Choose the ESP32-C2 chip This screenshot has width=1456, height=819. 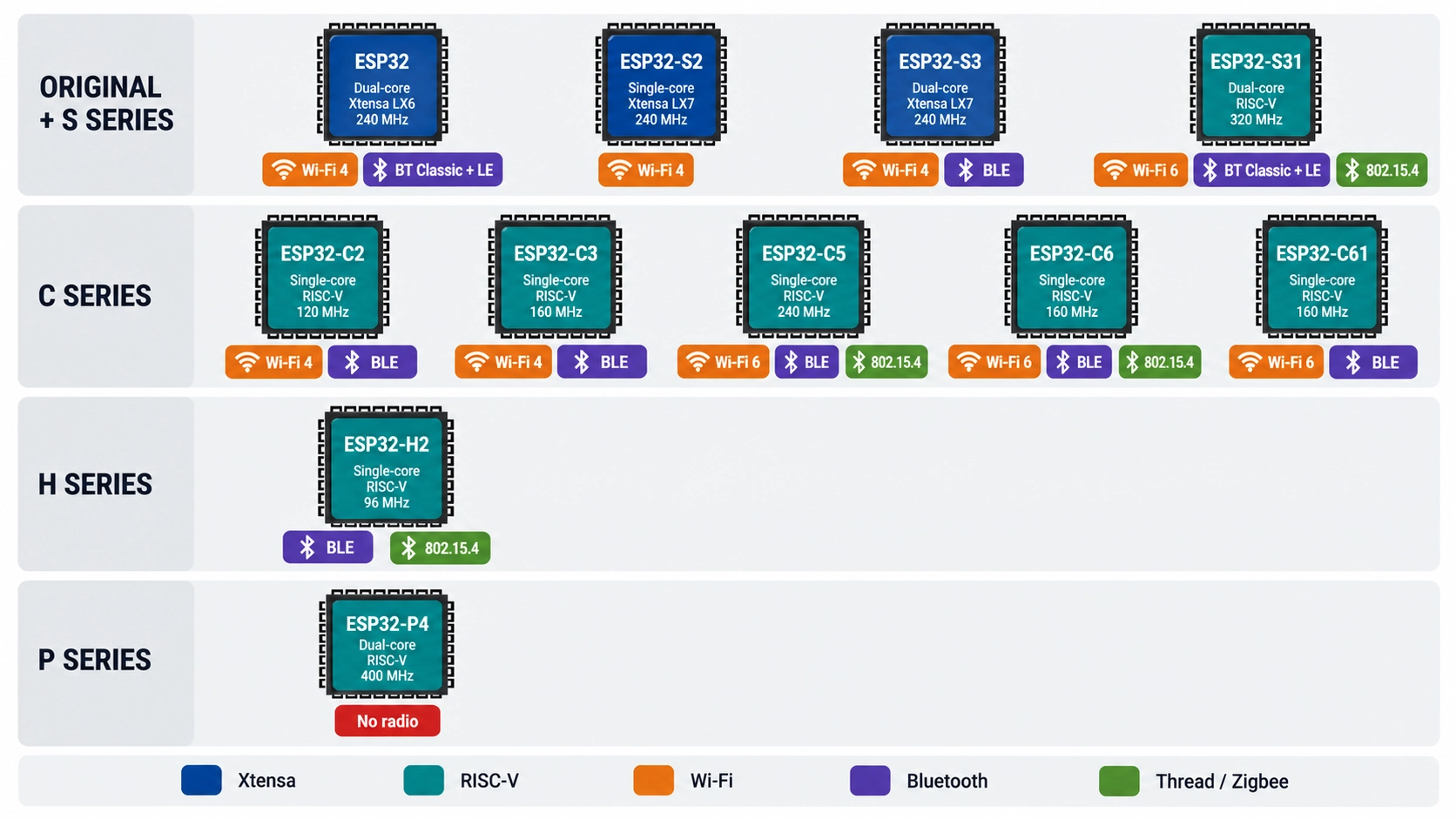322,277
